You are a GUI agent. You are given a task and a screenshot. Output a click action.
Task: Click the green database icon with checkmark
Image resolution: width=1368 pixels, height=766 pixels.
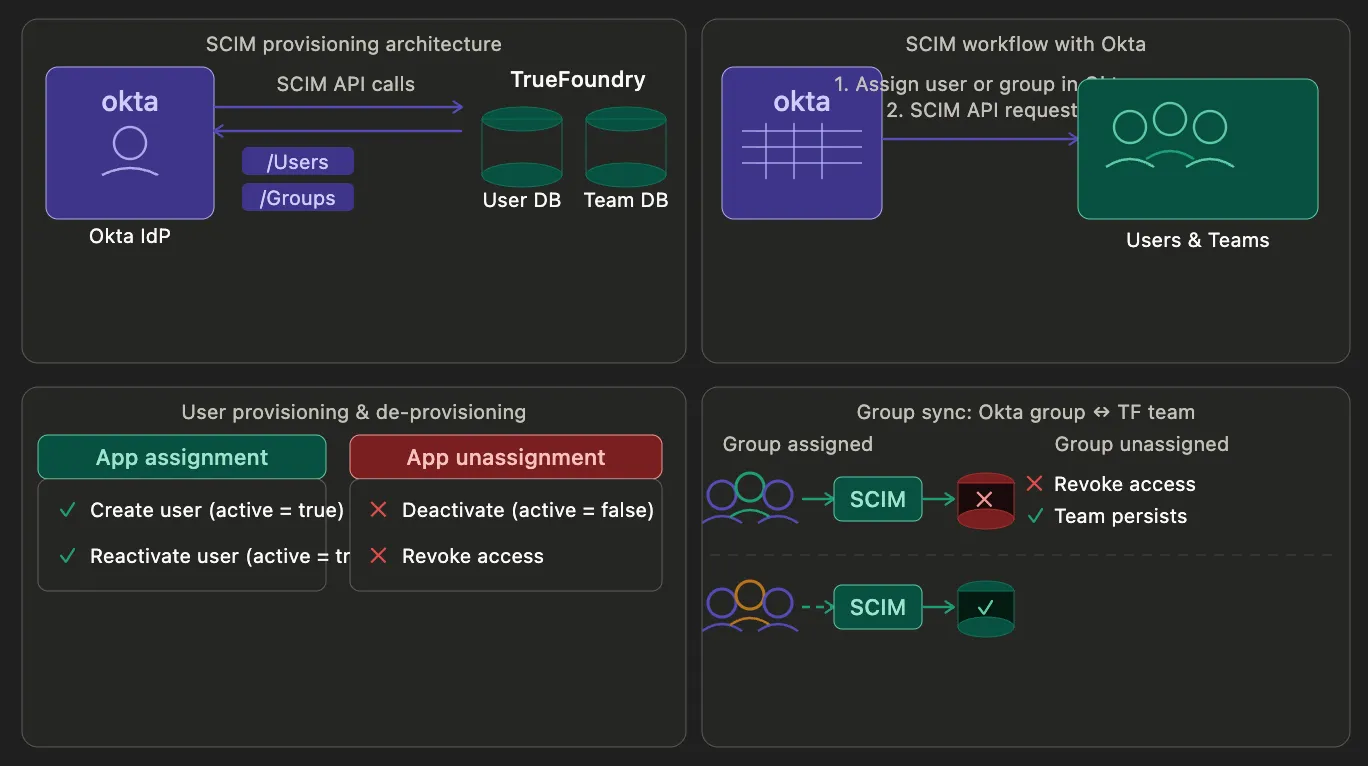[x=986, y=608]
